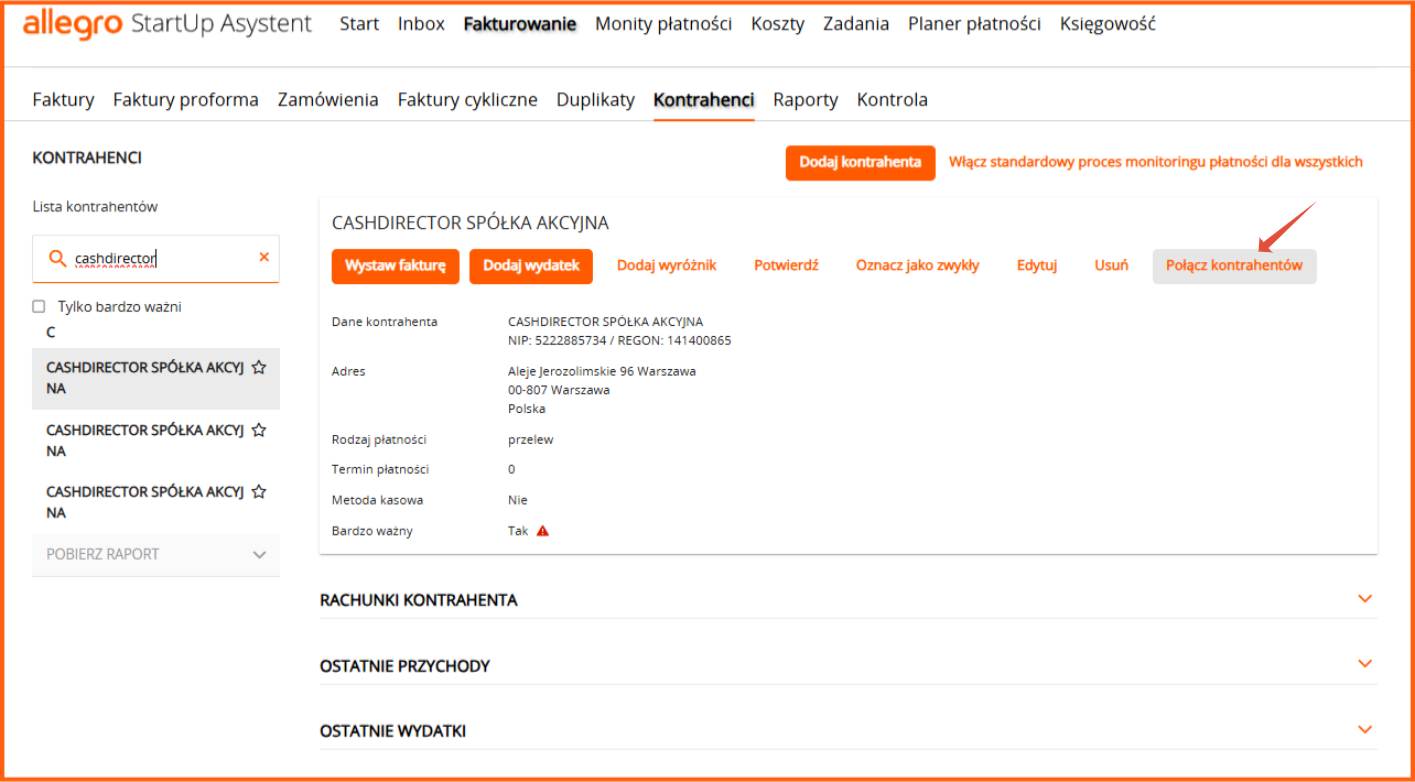Expand the OSTATNIE WYDATKI section
The image size is (1415, 782).
848,731
